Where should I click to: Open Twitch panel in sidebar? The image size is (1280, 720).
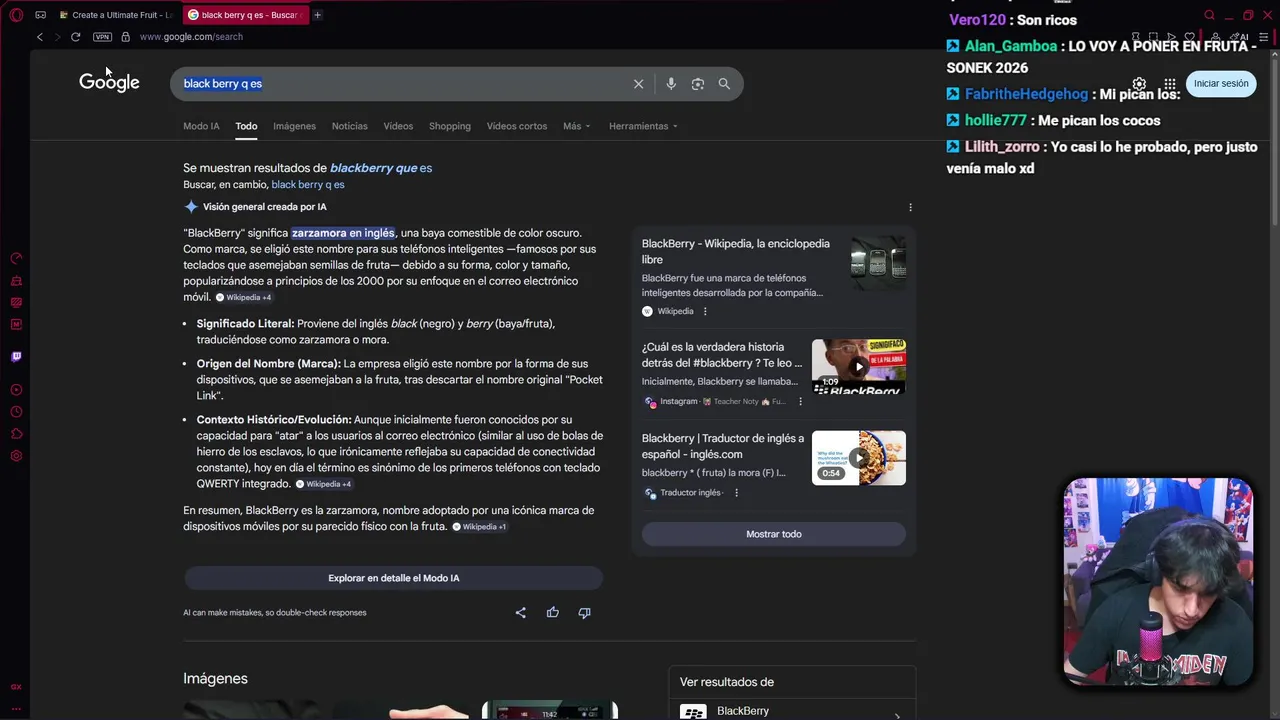[x=16, y=357]
